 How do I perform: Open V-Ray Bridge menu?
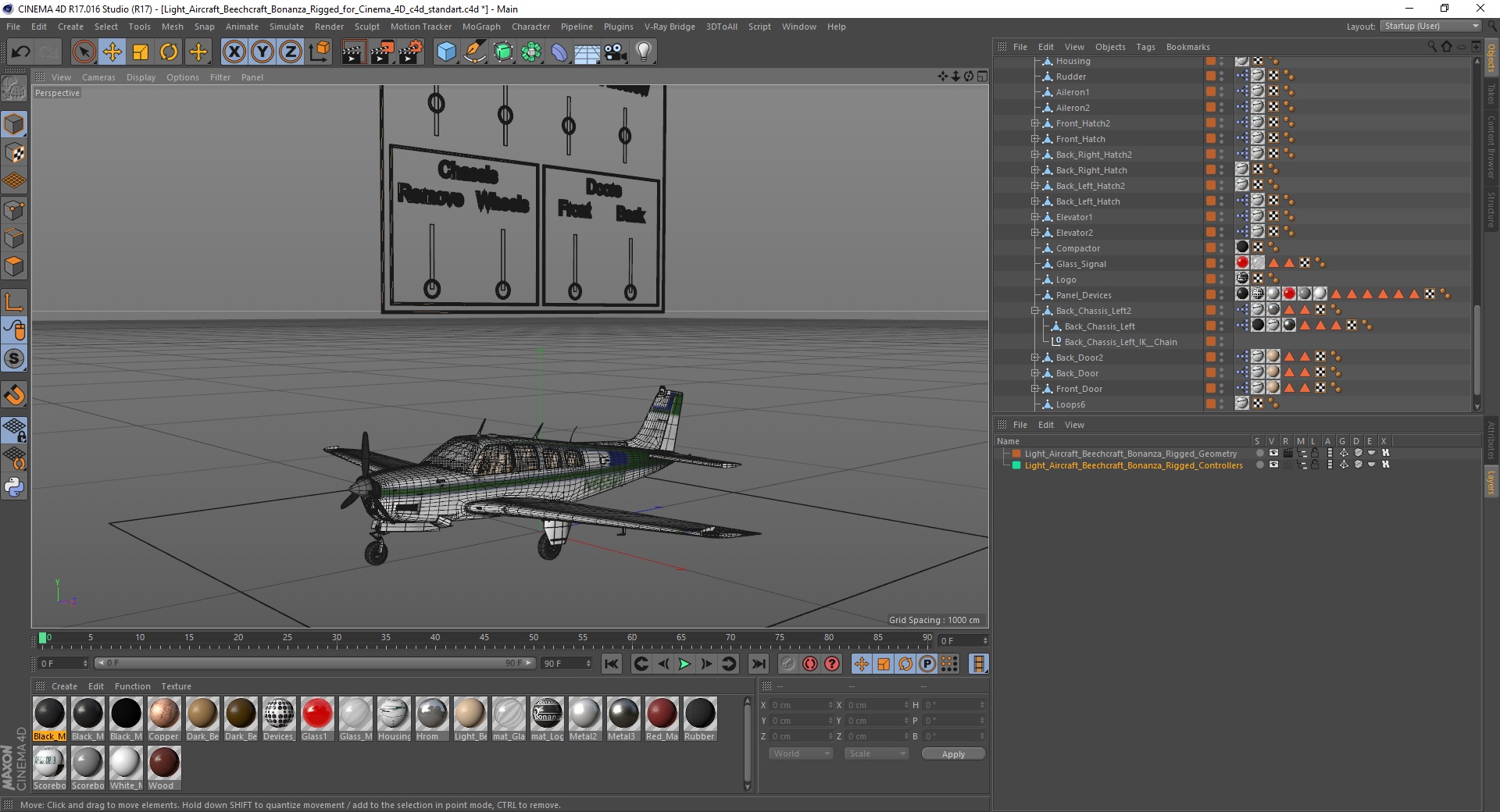[670, 27]
